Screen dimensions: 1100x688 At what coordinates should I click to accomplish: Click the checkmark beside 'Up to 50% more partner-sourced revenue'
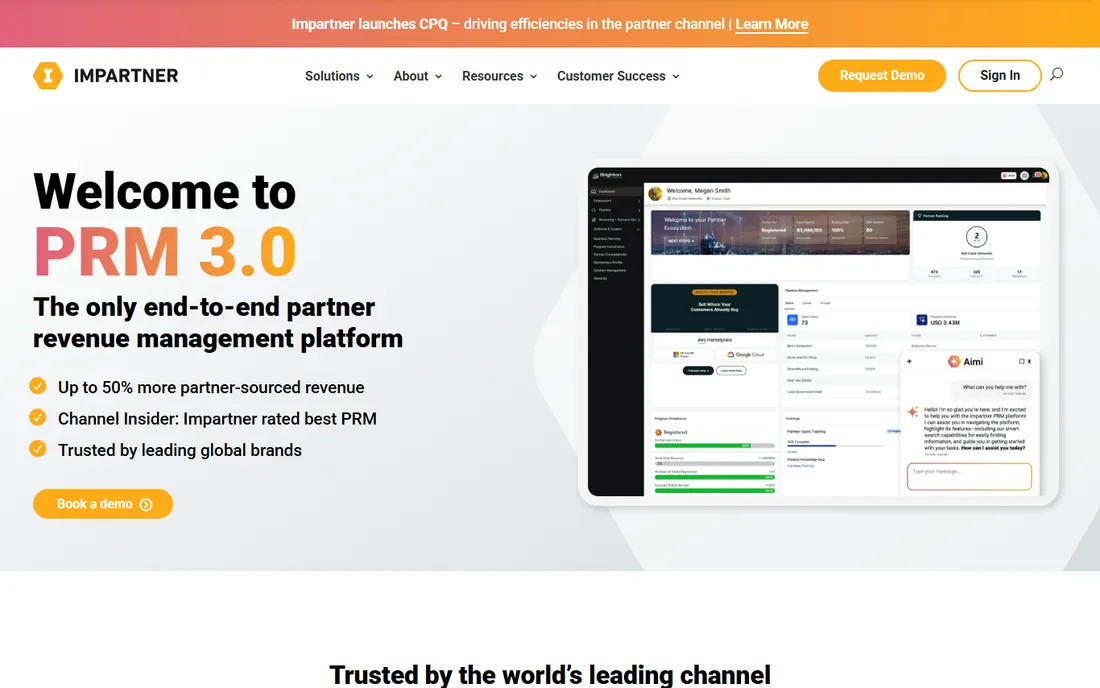pyautogui.click(x=38, y=386)
